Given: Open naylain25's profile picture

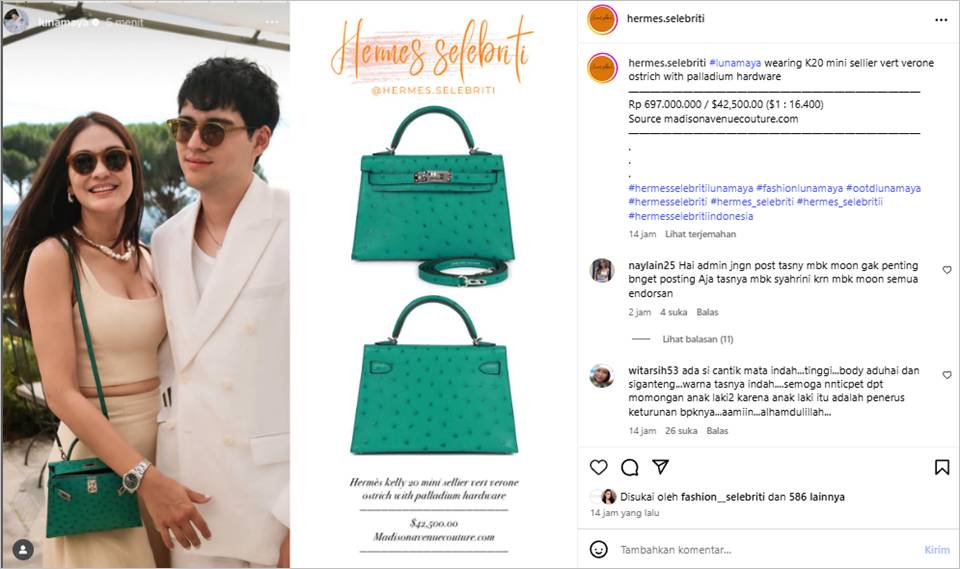Looking at the screenshot, I should [x=602, y=270].
